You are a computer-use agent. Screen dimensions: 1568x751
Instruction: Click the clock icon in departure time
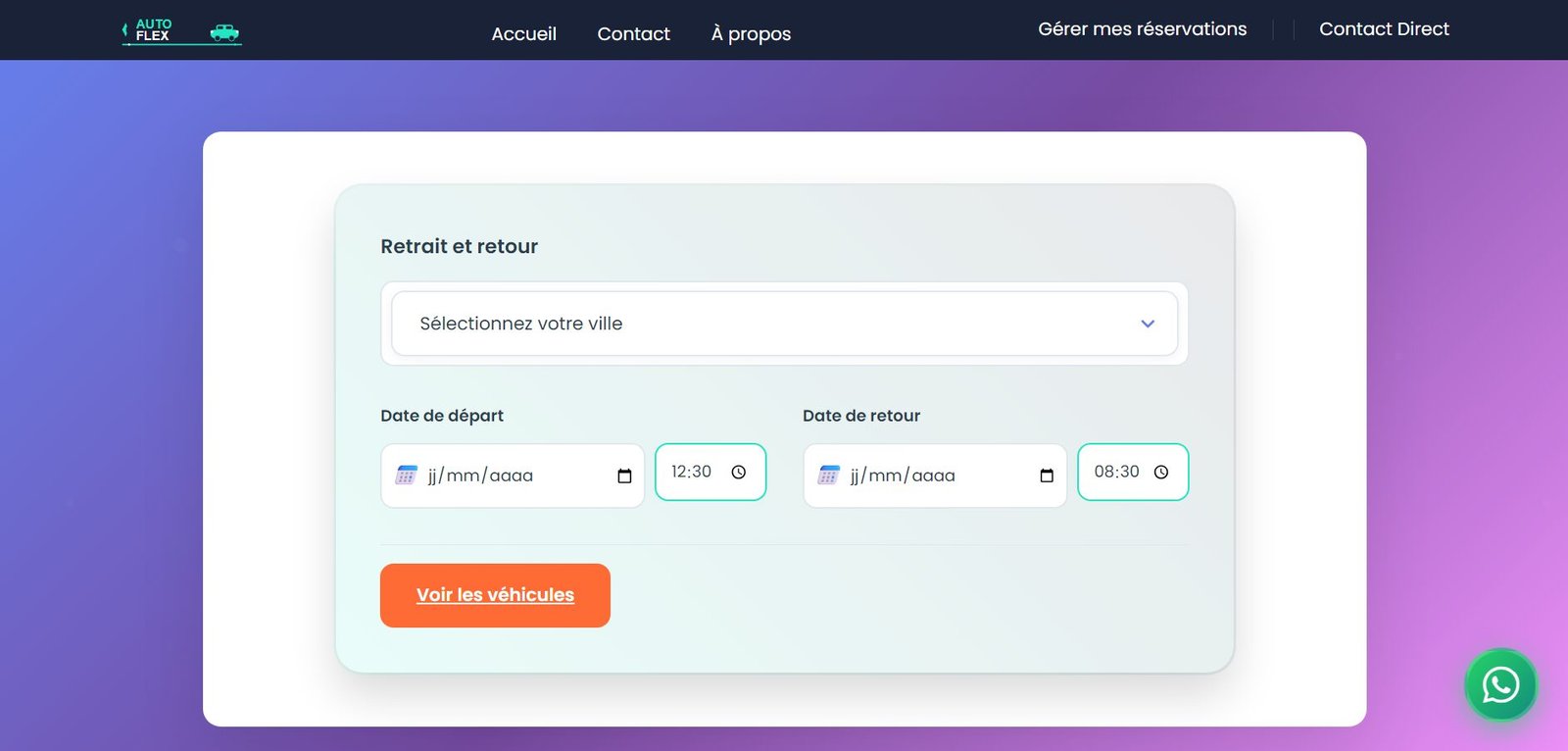pyautogui.click(x=739, y=473)
